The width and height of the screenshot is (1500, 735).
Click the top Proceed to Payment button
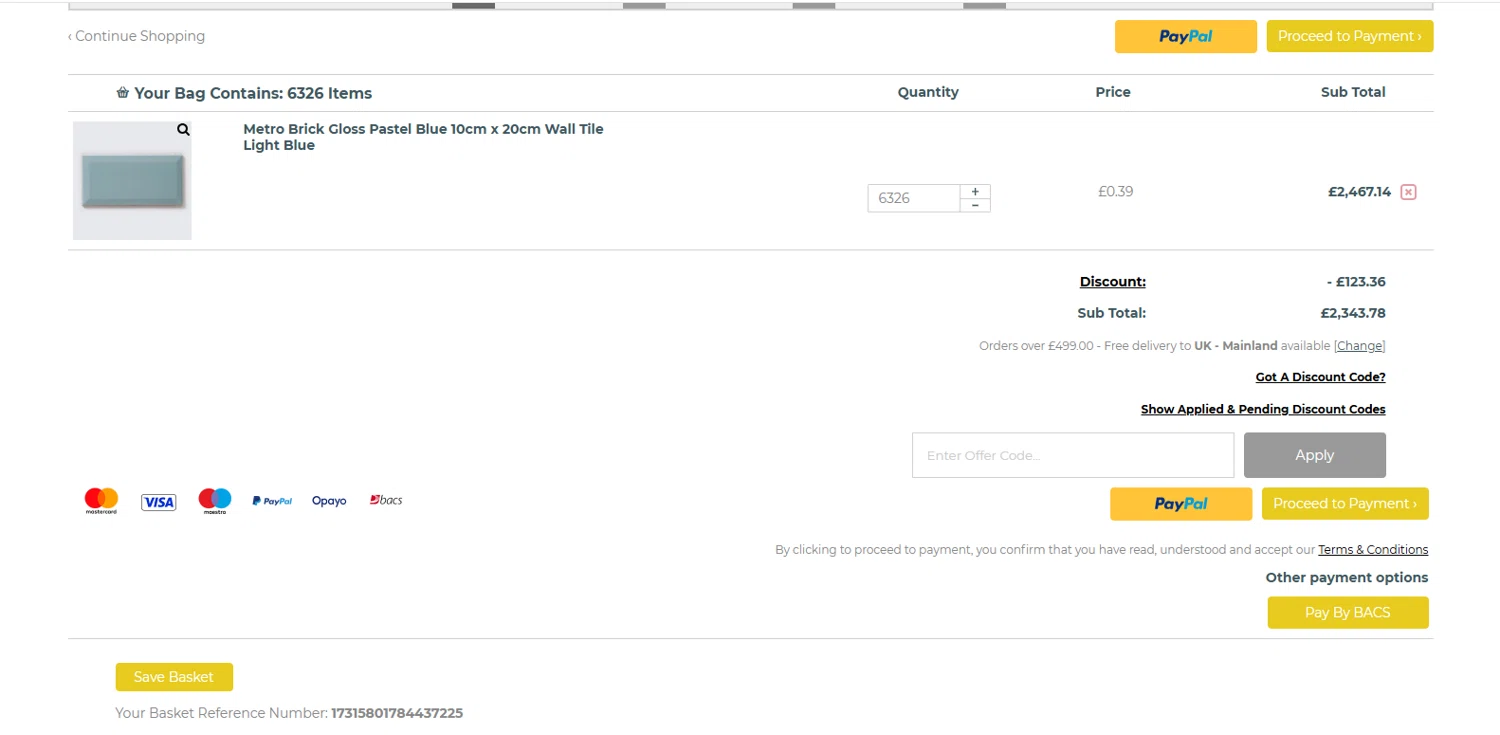pos(1349,37)
